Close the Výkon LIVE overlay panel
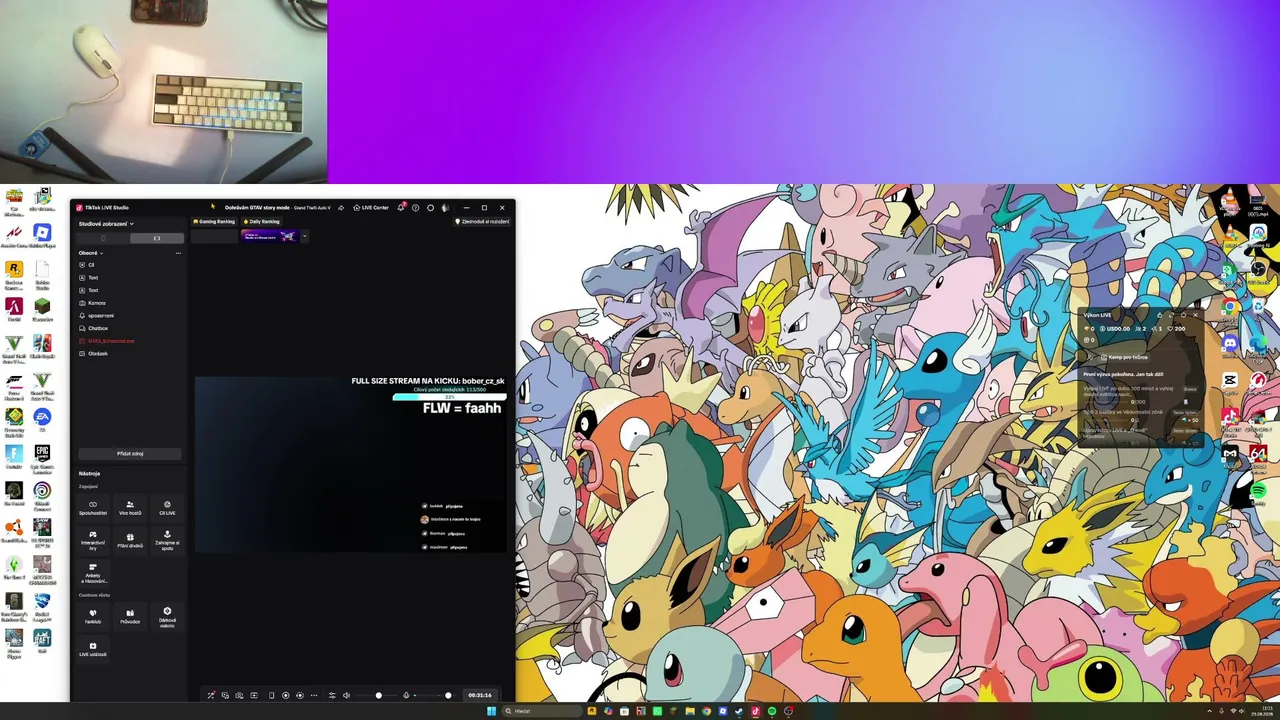The image size is (1280, 720). (1194, 315)
